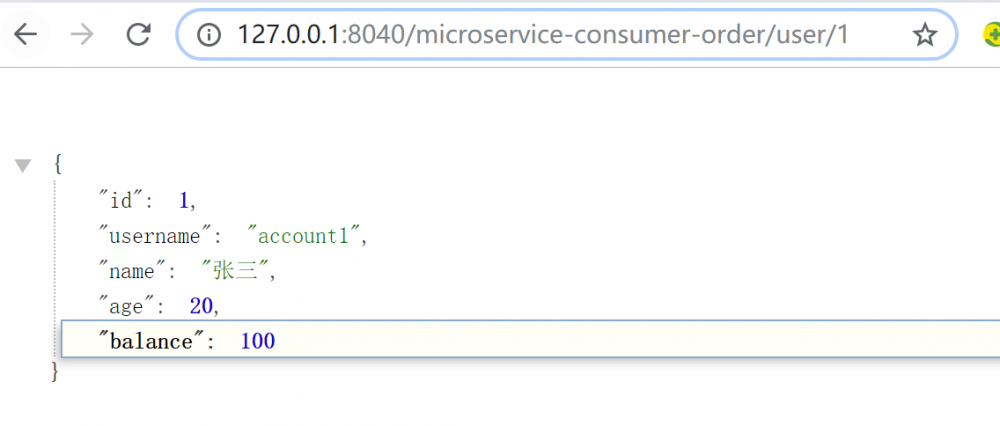This screenshot has width=1000, height=426.
Task: Focus the address bar URL field
Action: [x=540, y=35]
